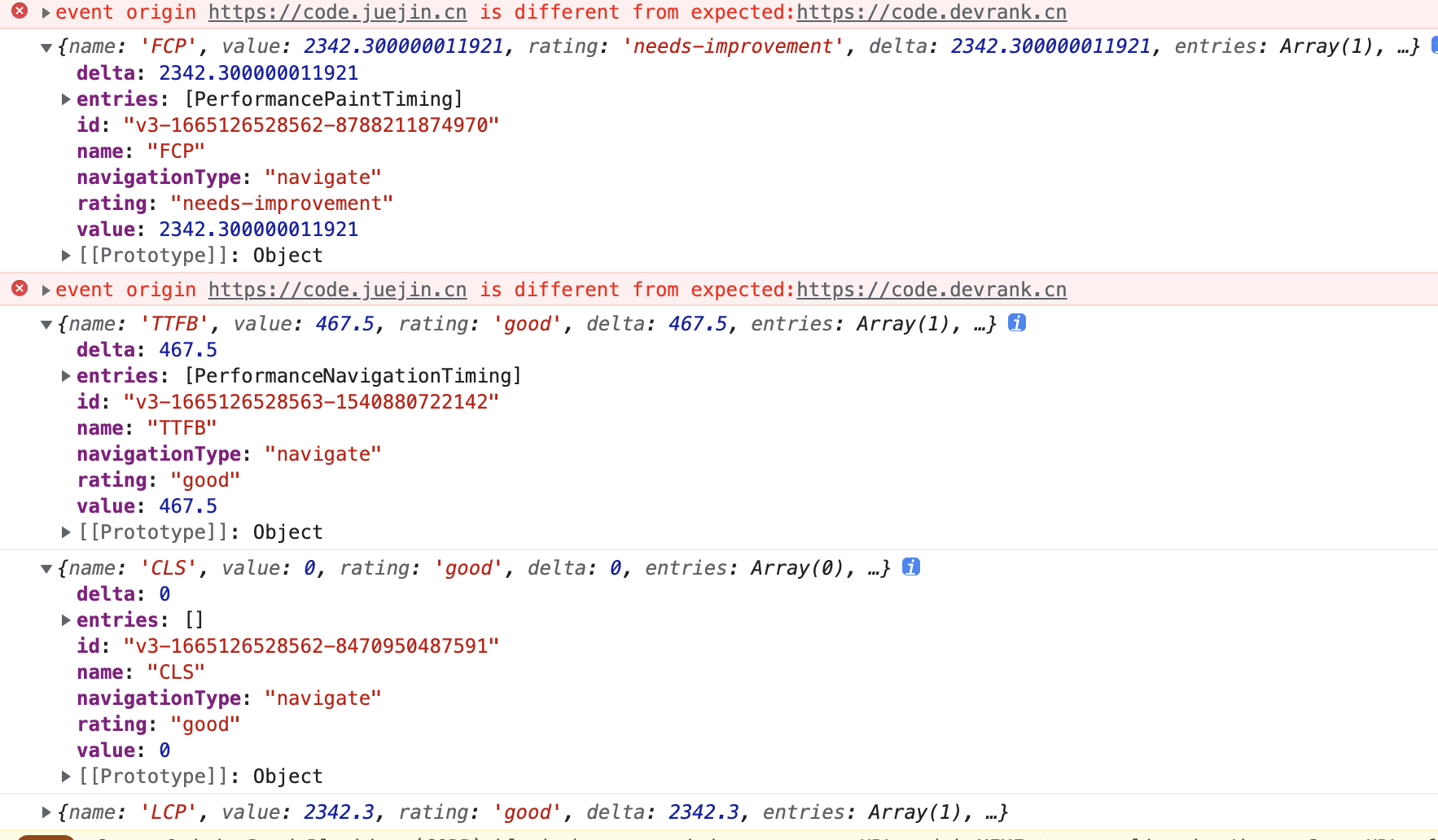Expand the [[Prototype]] of the TTFB object

[66, 532]
